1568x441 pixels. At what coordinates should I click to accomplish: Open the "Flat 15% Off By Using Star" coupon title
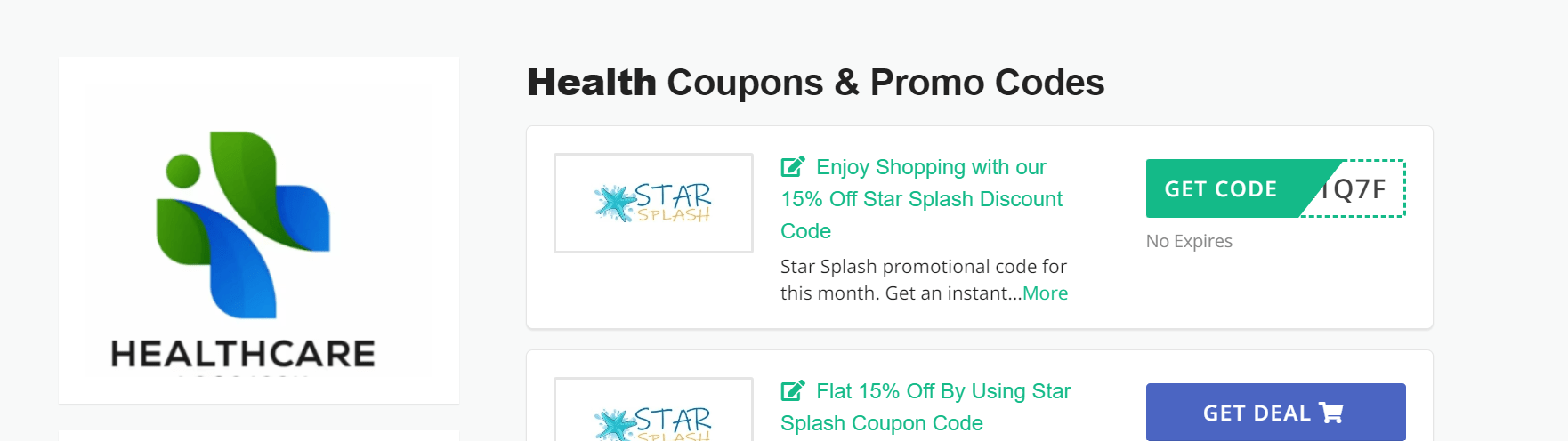(943, 391)
